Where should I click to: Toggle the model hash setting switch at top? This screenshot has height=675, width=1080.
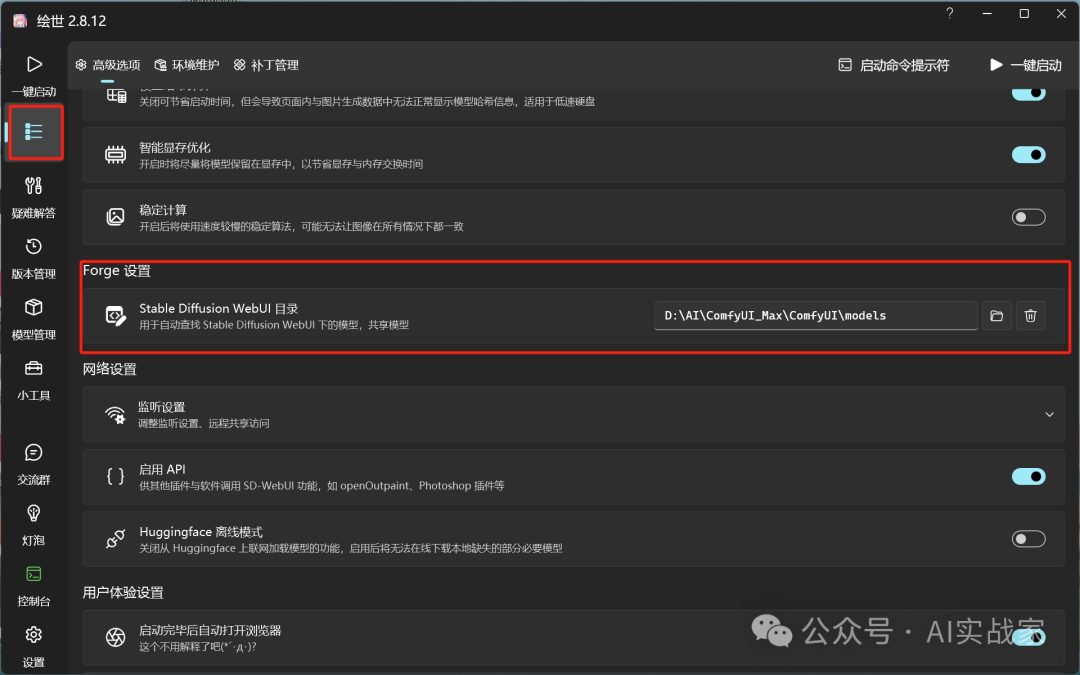(x=1028, y=93)
